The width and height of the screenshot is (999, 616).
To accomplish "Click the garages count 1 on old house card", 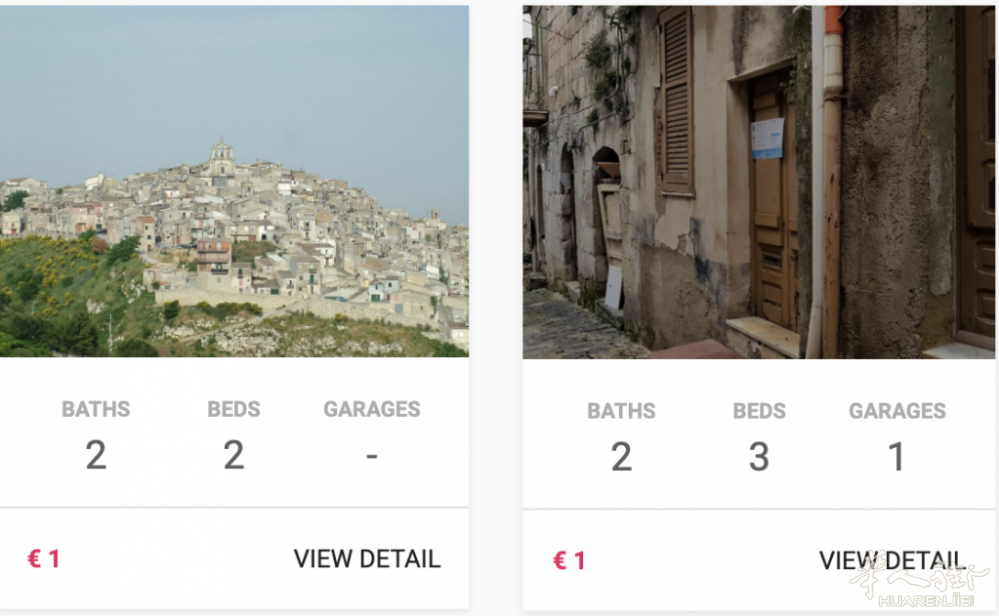I will (897, 457).
